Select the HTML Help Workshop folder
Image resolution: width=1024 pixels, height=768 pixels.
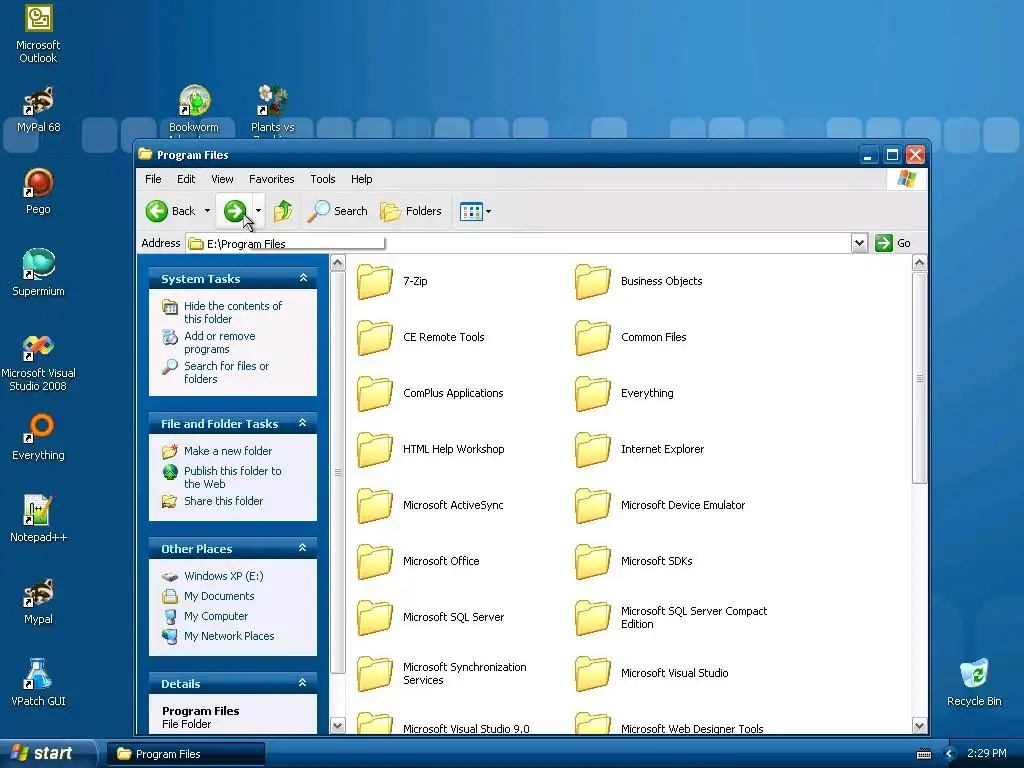click(431, 449)
